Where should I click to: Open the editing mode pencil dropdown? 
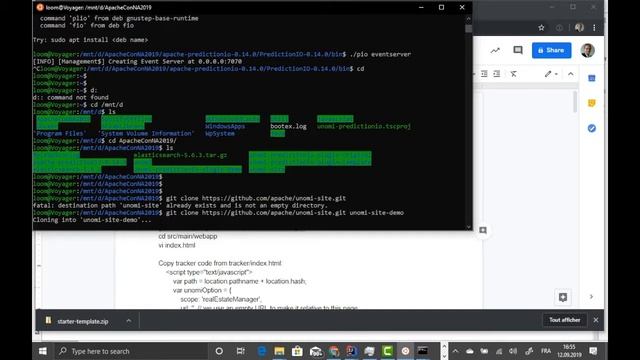click(551, 74)
